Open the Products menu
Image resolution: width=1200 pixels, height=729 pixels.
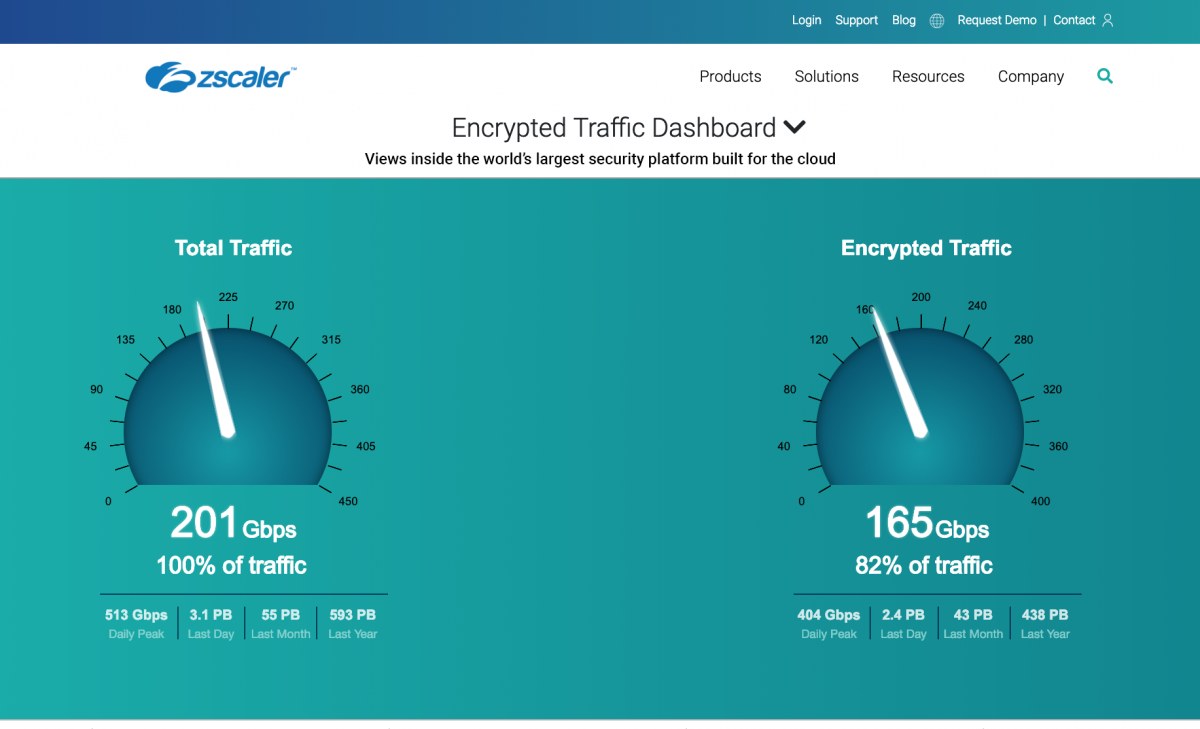730,77
